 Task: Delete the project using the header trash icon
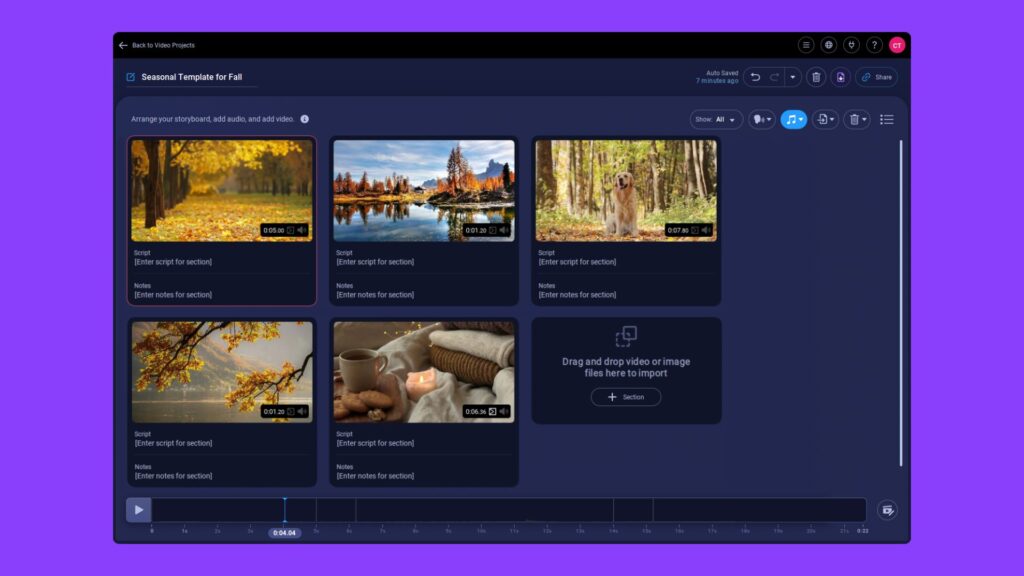(x=816, y=77)
